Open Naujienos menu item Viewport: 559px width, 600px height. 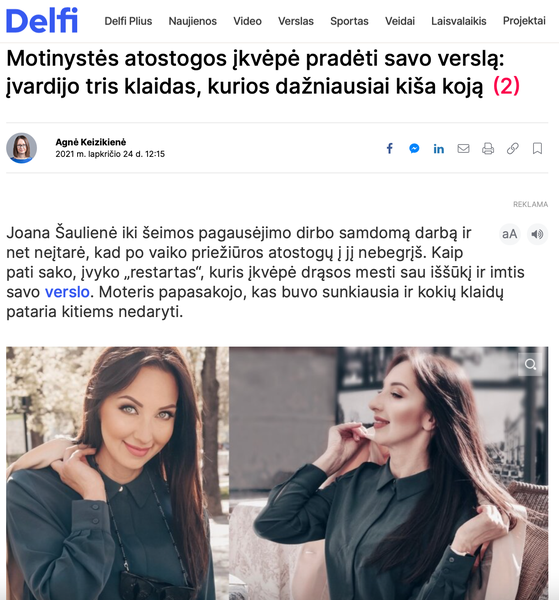pyautogui.click(x=192, y=21)
